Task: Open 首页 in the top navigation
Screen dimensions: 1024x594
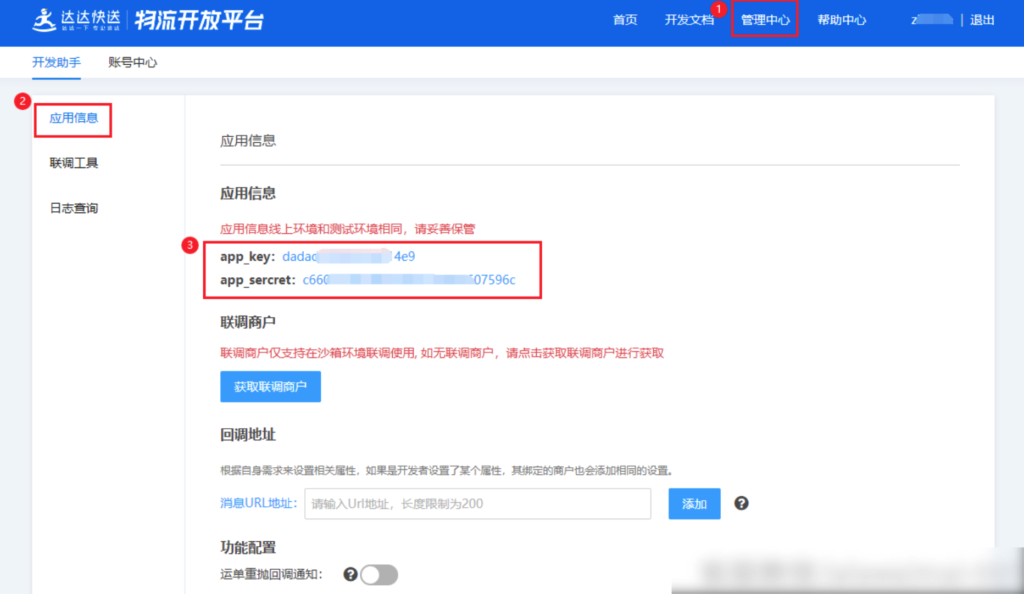Action: (625, 20)
